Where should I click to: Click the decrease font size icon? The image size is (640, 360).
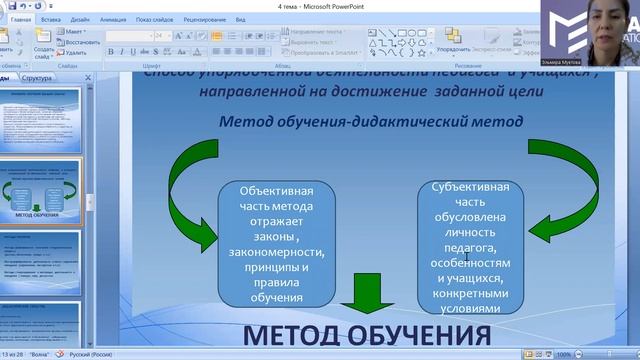(189, 36)
